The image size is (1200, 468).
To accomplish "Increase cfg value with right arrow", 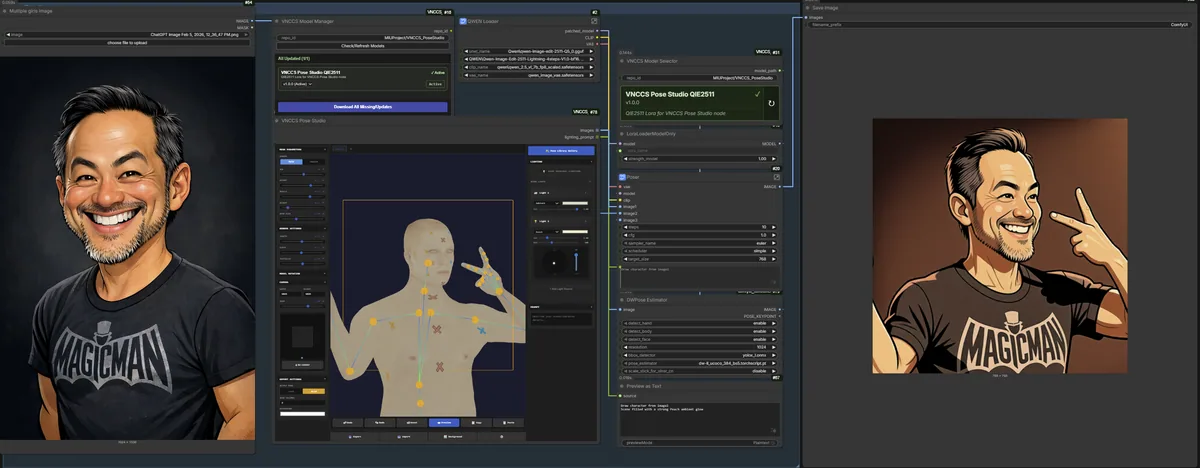I will 775,235.
